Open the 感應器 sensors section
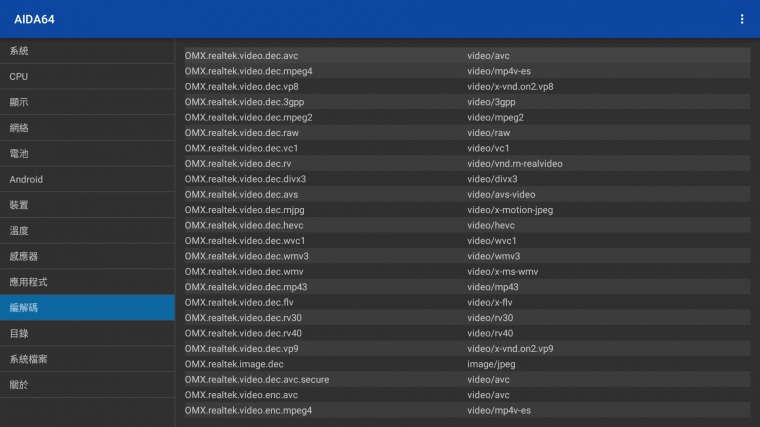The image size is (760, 427). point(87,256)
